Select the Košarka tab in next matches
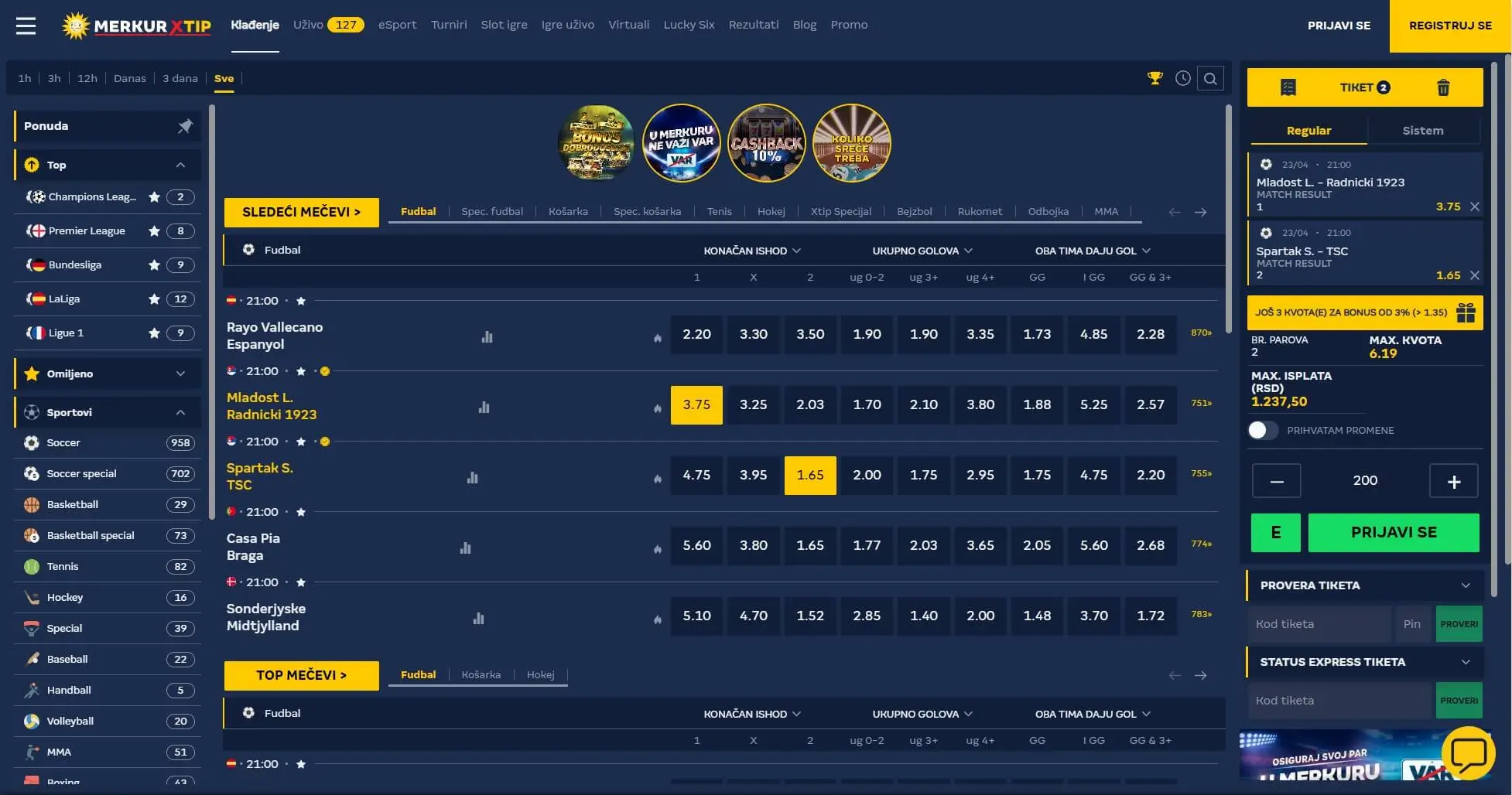The height and width of the screenshot is (795, 1512). [x=568, y=211]
